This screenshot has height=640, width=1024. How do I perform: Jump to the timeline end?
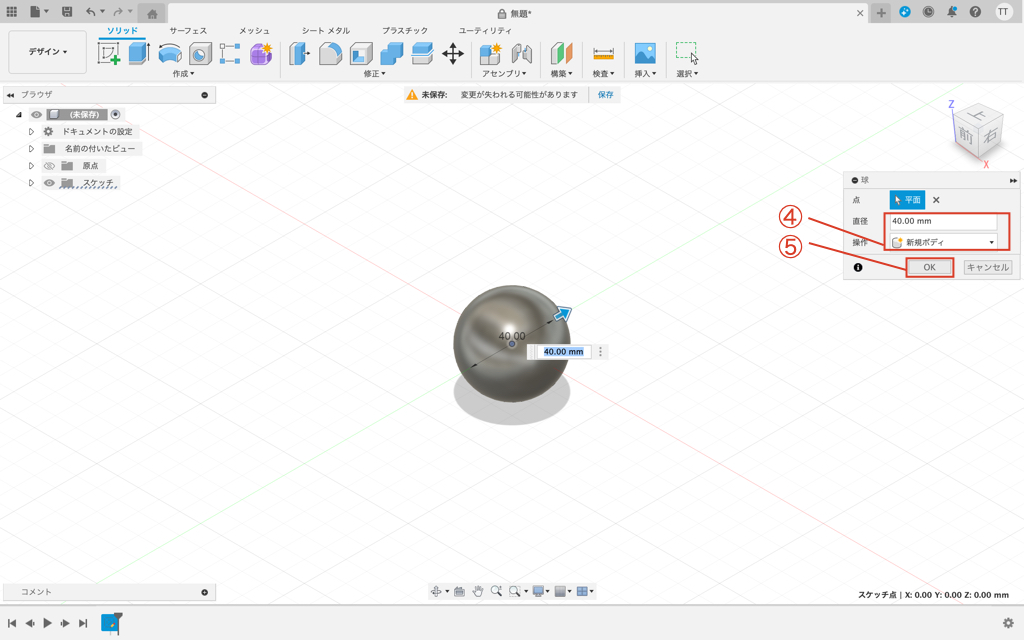[83, 623]
